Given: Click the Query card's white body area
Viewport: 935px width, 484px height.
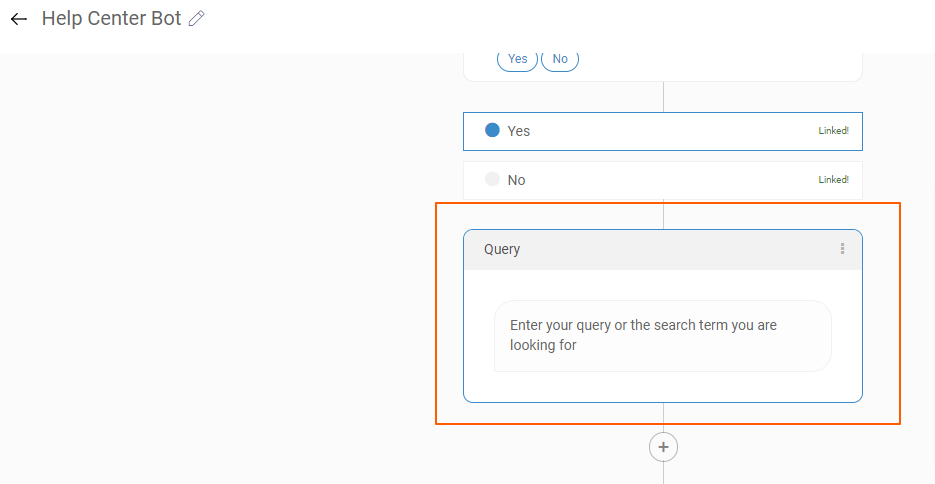Looking at the screenshot, I should (x=662, y=387).
